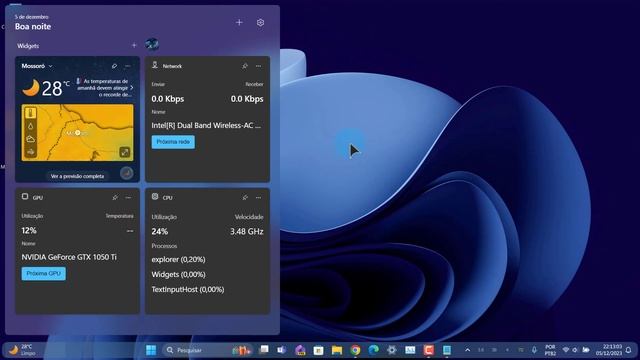Launch Microsoft Edge from taskbar
Image resolution: width=640 pixels, height=360 pixels.
click(373, 350)
